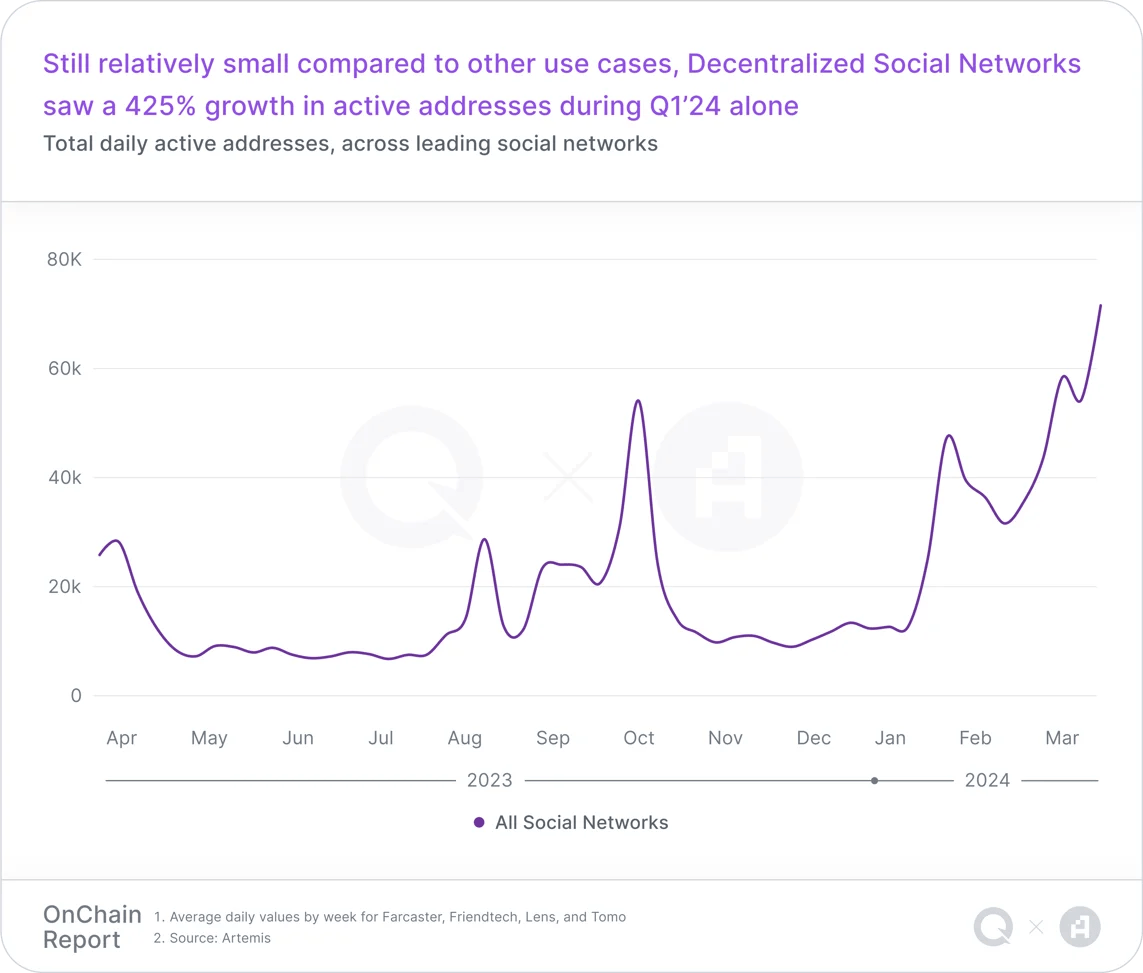Click the large Q watermark in chart
Viewport: 1143px width, 973px height.
pos(412,477)
